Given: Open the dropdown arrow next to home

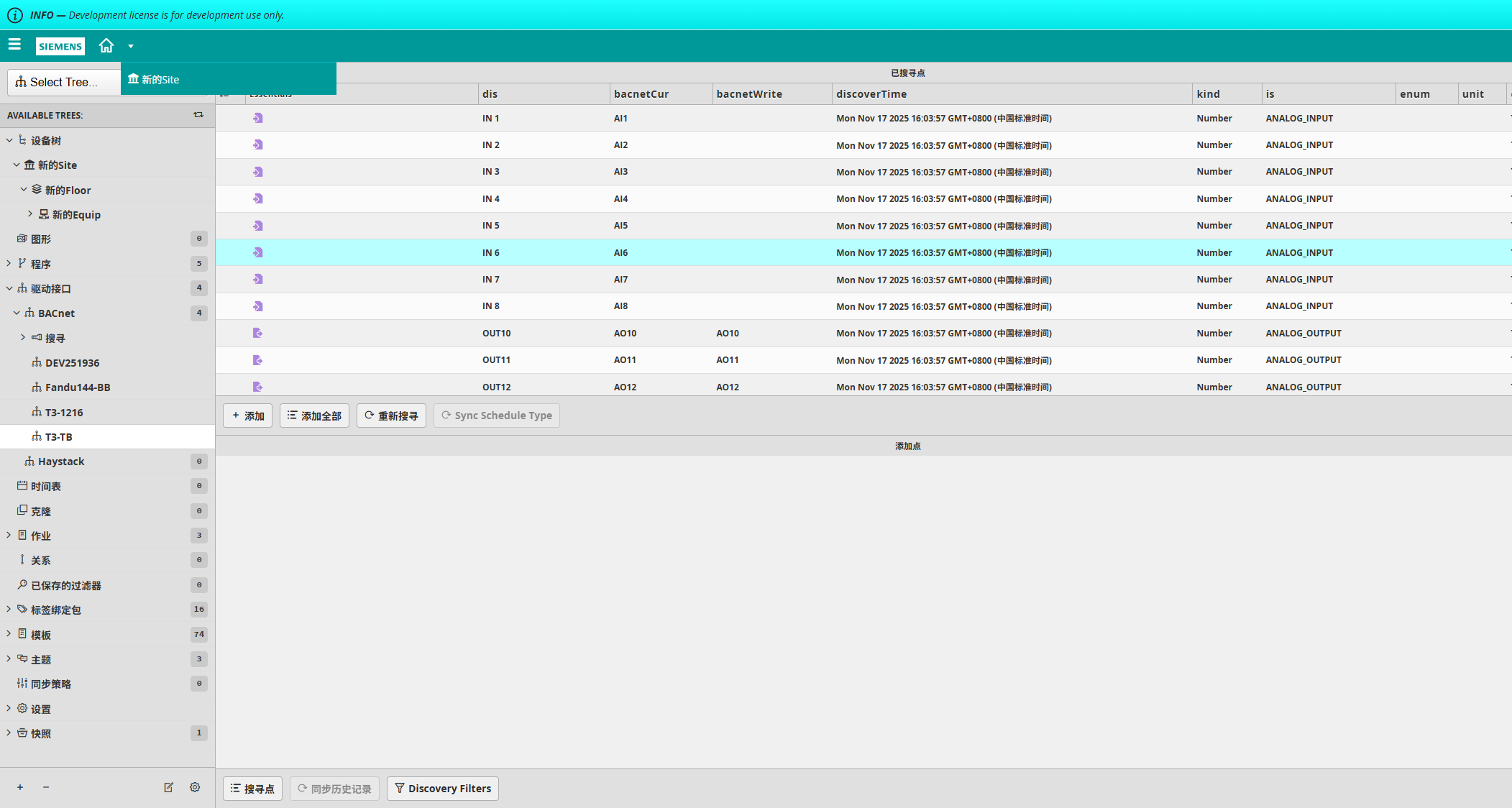Looking at the screenshot, I should point(131,46).
